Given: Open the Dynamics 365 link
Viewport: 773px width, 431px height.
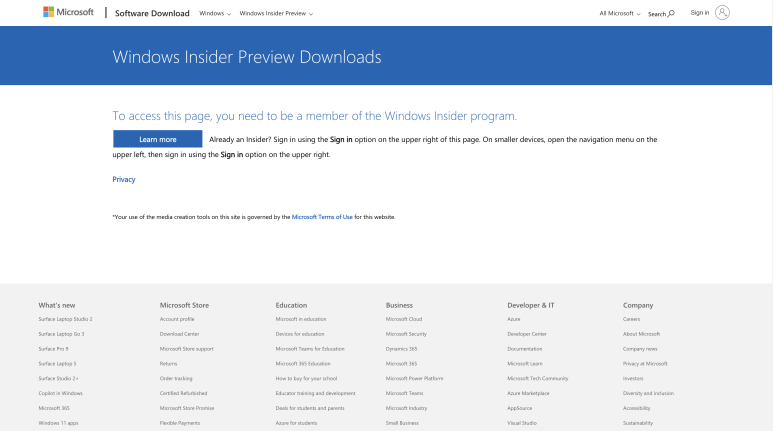Looking at the screenshot, I should pyautogui.click(x=401, y=349).
